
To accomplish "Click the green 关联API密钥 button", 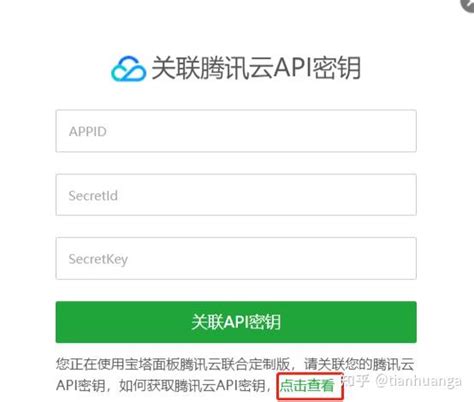I will (x=236, y=322).
